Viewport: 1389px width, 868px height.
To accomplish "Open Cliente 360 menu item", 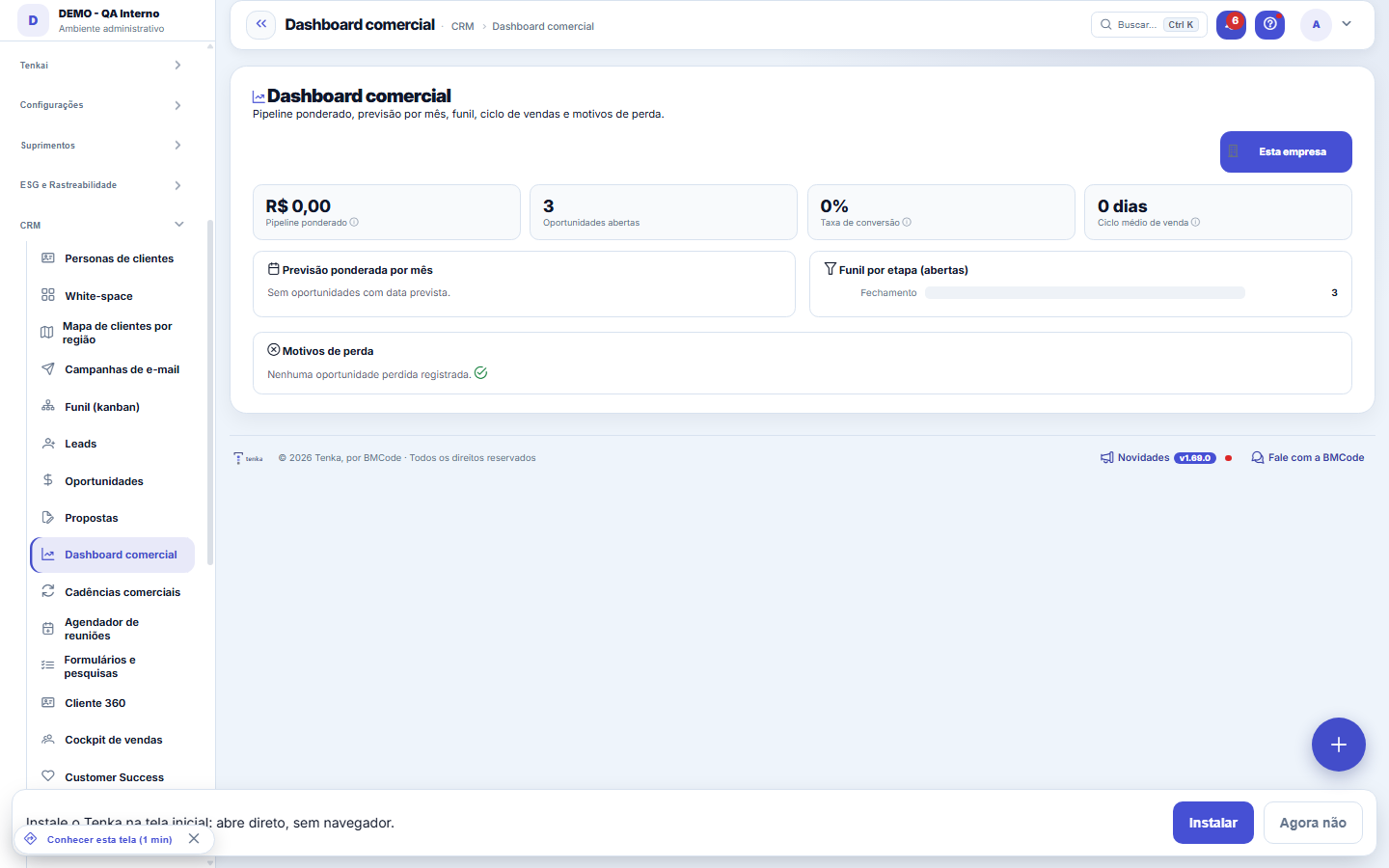I will coord(113,703).
